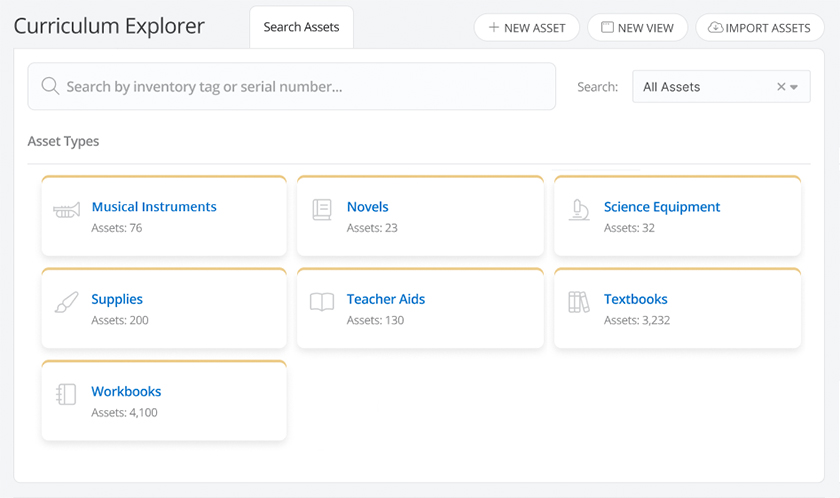Expand the All Assets dropdown arrow
This screenshot has width=840, height=498.
coord(794,87)
